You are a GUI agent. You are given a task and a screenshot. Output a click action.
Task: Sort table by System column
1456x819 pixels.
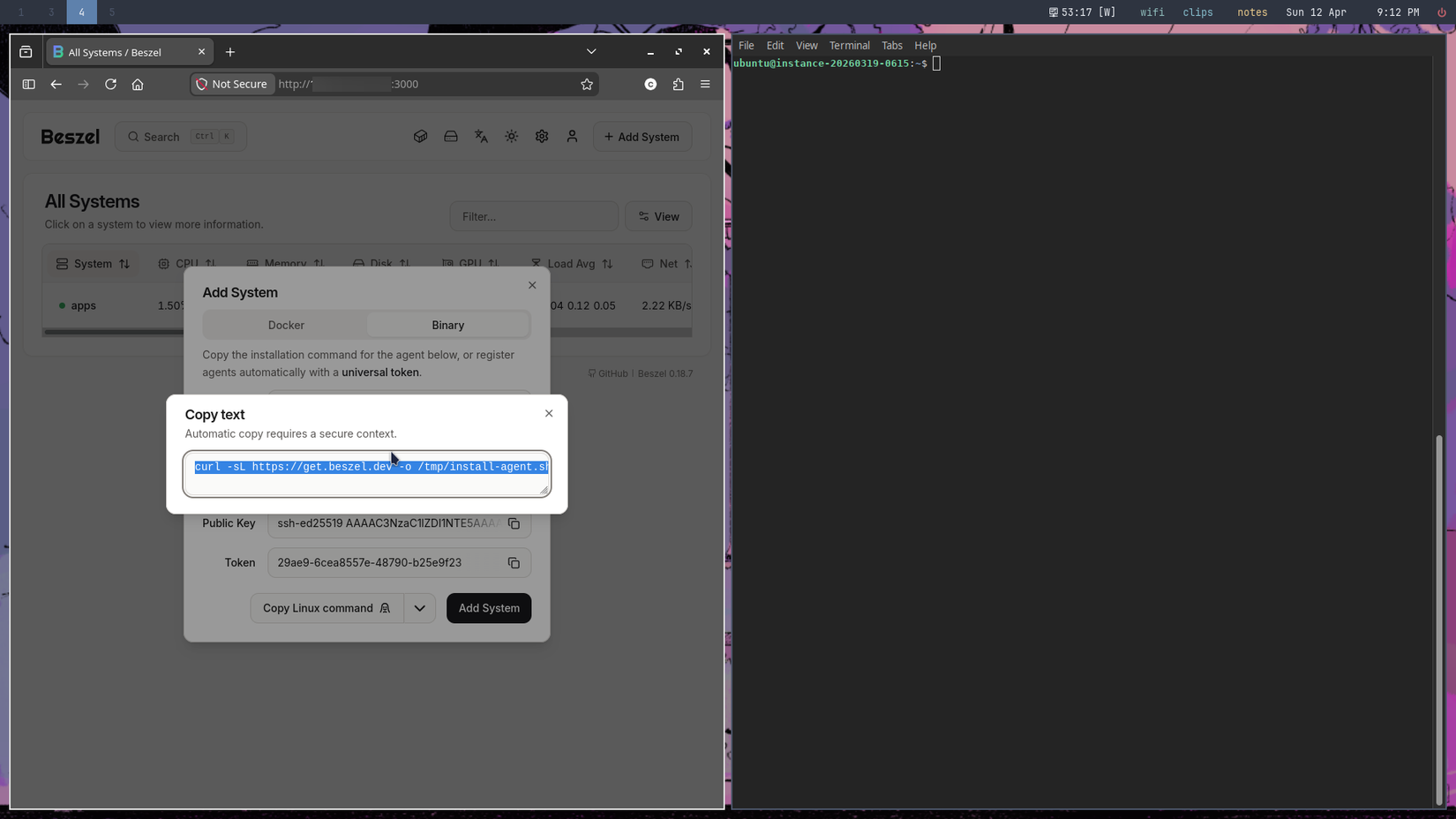pyautogui.click(x=93, y=264)
